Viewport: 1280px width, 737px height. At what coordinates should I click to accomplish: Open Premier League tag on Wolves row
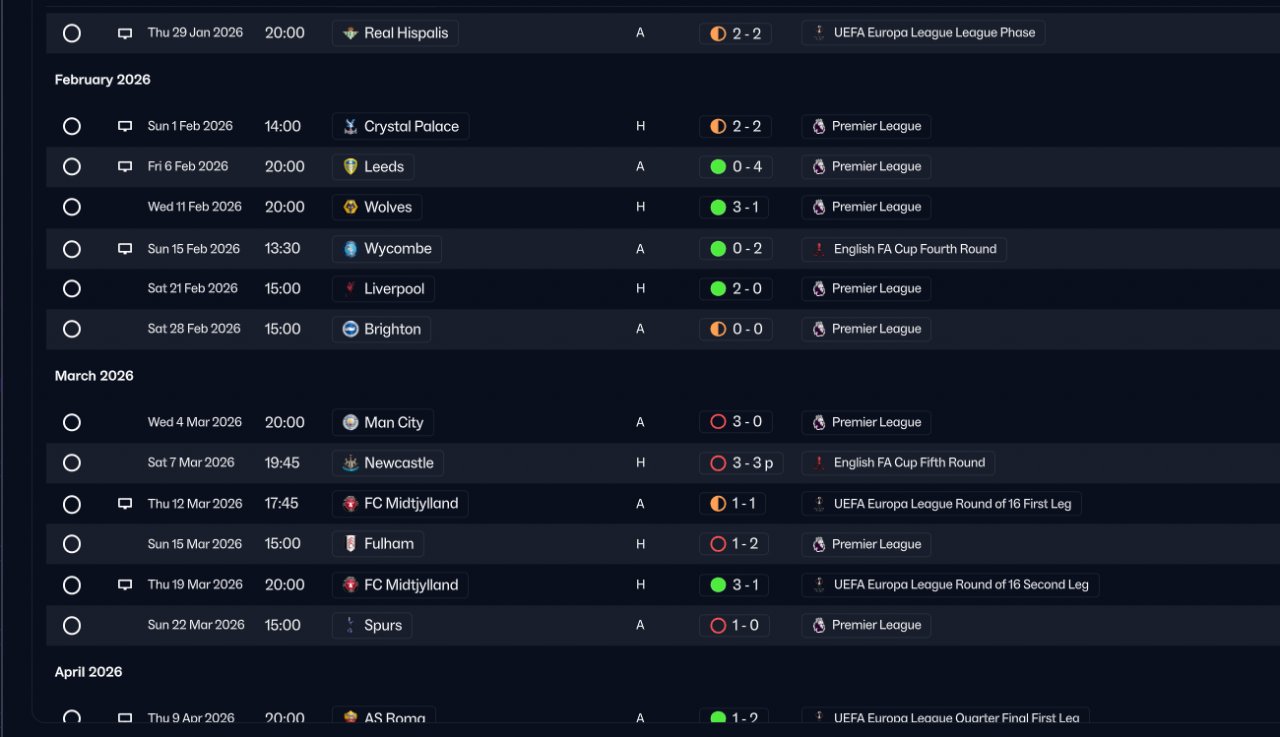pos(866,208)
